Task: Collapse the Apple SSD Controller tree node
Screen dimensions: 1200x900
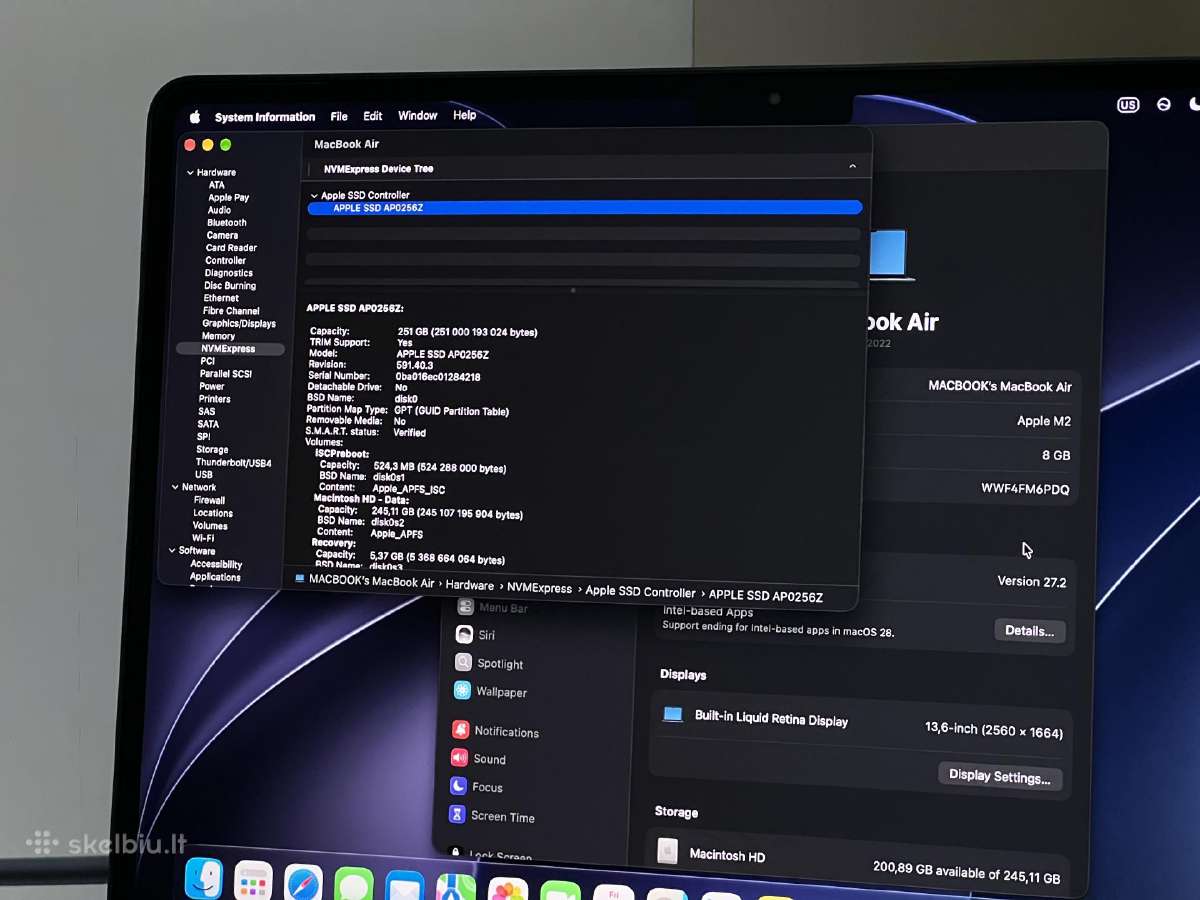Action: pyautogui.click(x=314, y=196)
